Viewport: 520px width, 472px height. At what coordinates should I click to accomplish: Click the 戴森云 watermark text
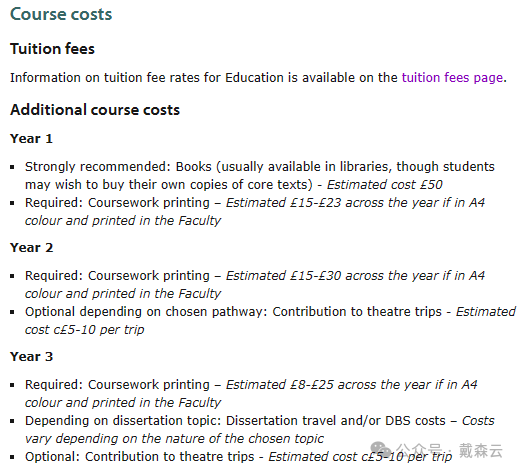pos(480,450)
